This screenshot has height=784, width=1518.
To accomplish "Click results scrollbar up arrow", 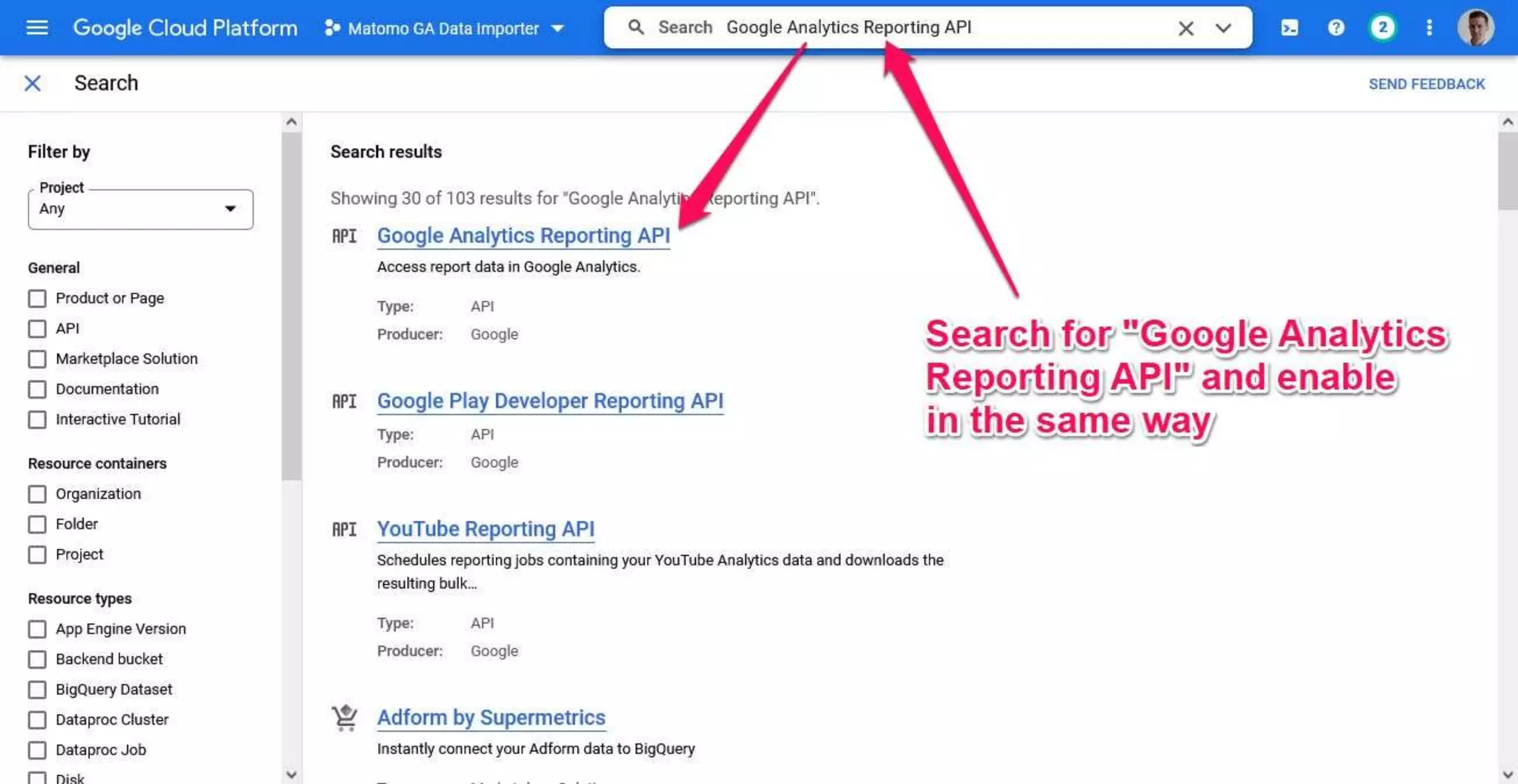I will click(x=1508, y=122).
